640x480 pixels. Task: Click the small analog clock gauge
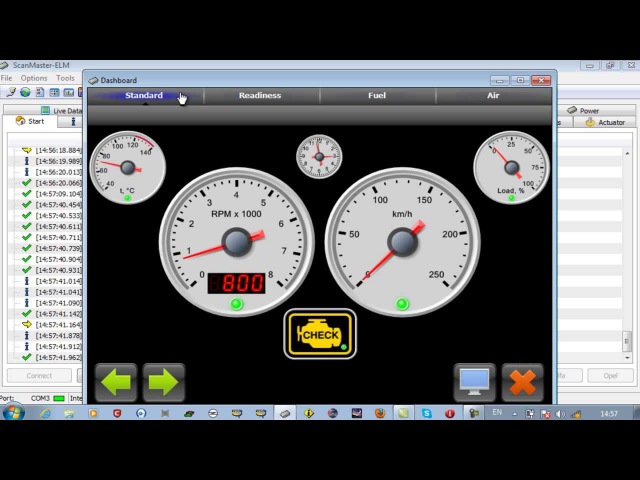(319, 157)
